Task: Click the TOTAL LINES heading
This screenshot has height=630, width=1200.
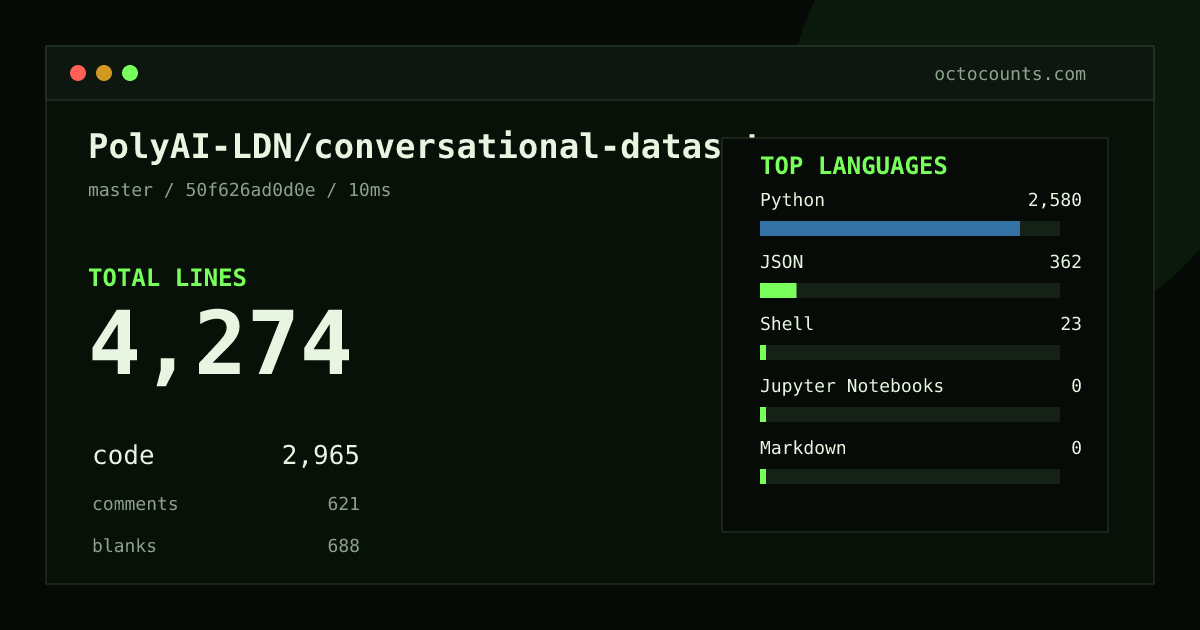Action: coord(167,278)
